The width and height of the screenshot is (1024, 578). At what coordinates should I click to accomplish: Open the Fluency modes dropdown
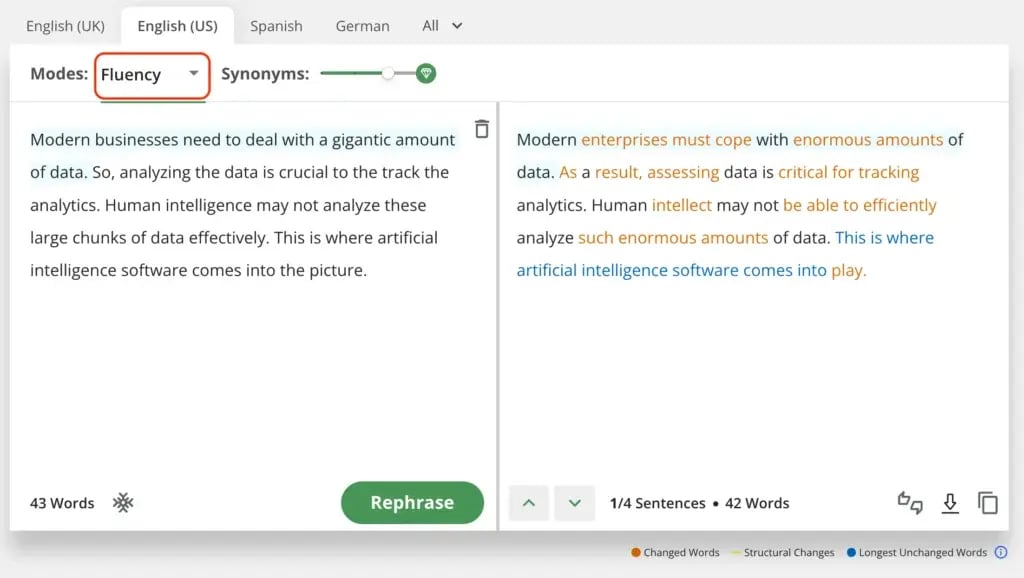pyautogui.click(x=151, y=75)
